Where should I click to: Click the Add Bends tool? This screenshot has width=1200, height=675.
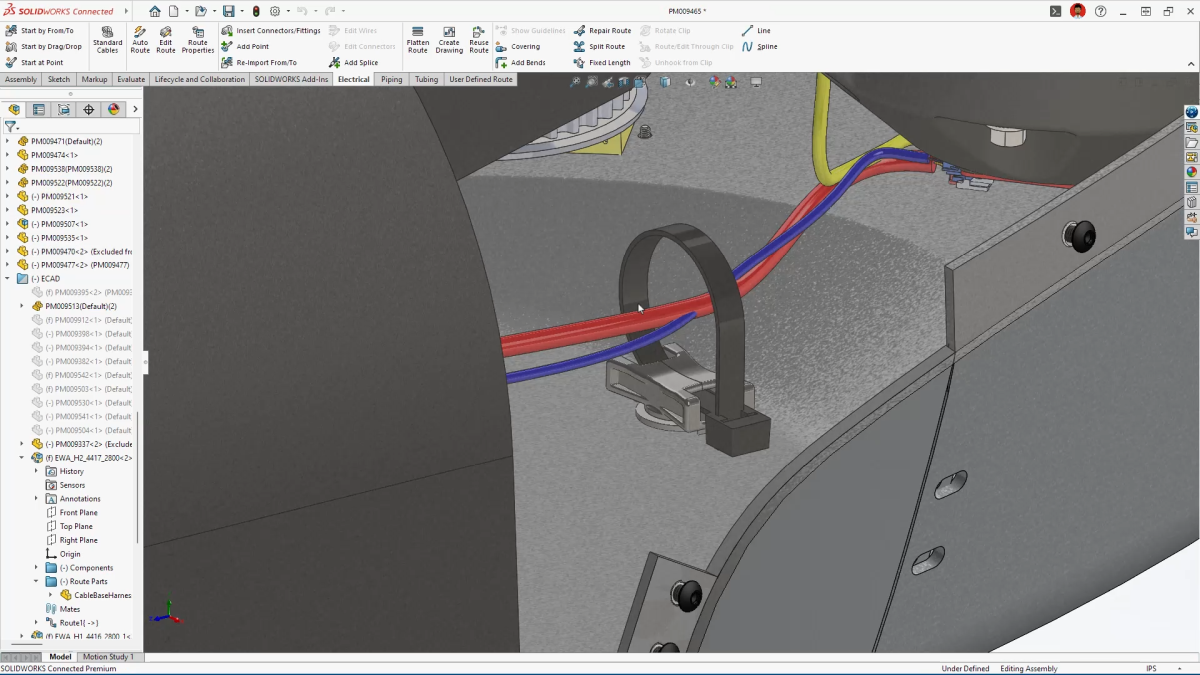point(528,62)
